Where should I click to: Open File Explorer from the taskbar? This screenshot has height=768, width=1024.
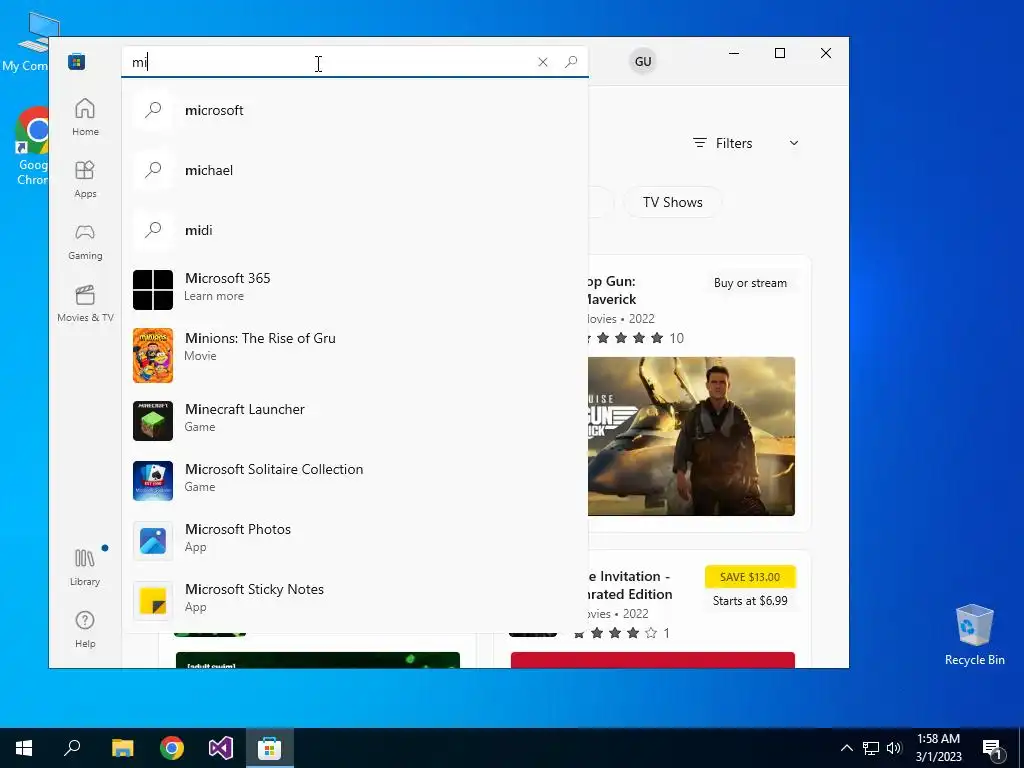tap(122, 748)
